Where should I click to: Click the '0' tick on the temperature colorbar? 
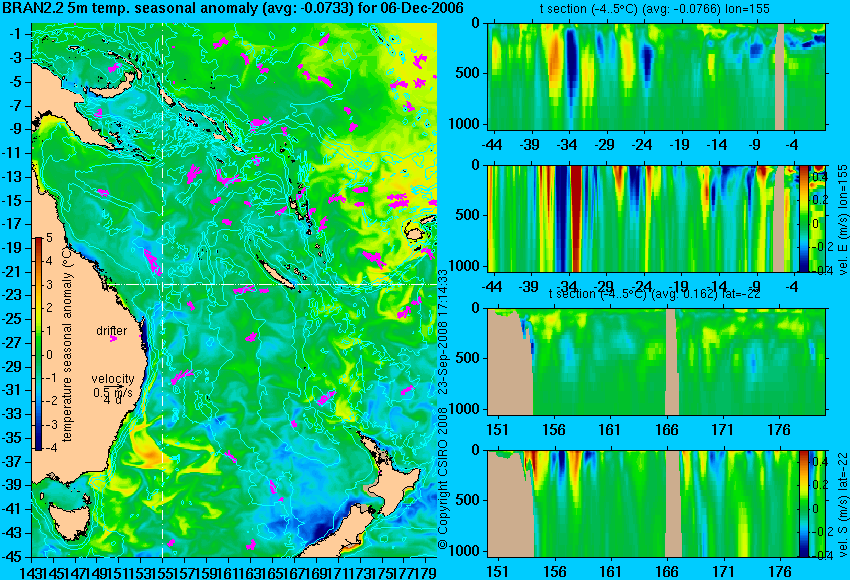click(49, 355)
